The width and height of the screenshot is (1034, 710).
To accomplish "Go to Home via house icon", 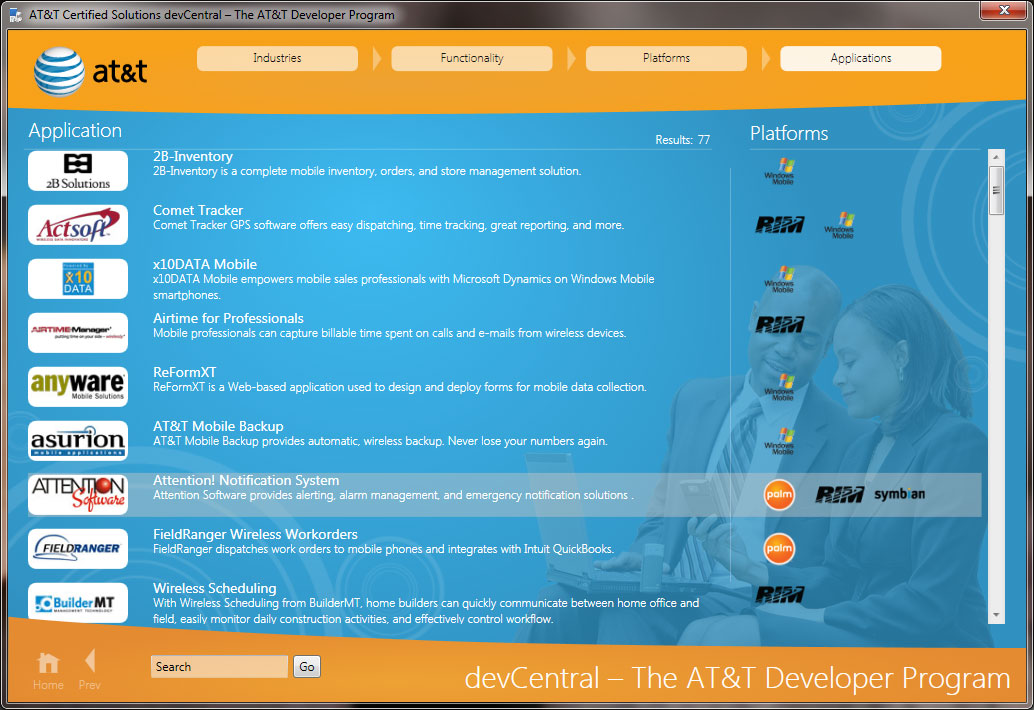I will pos(48,663).
